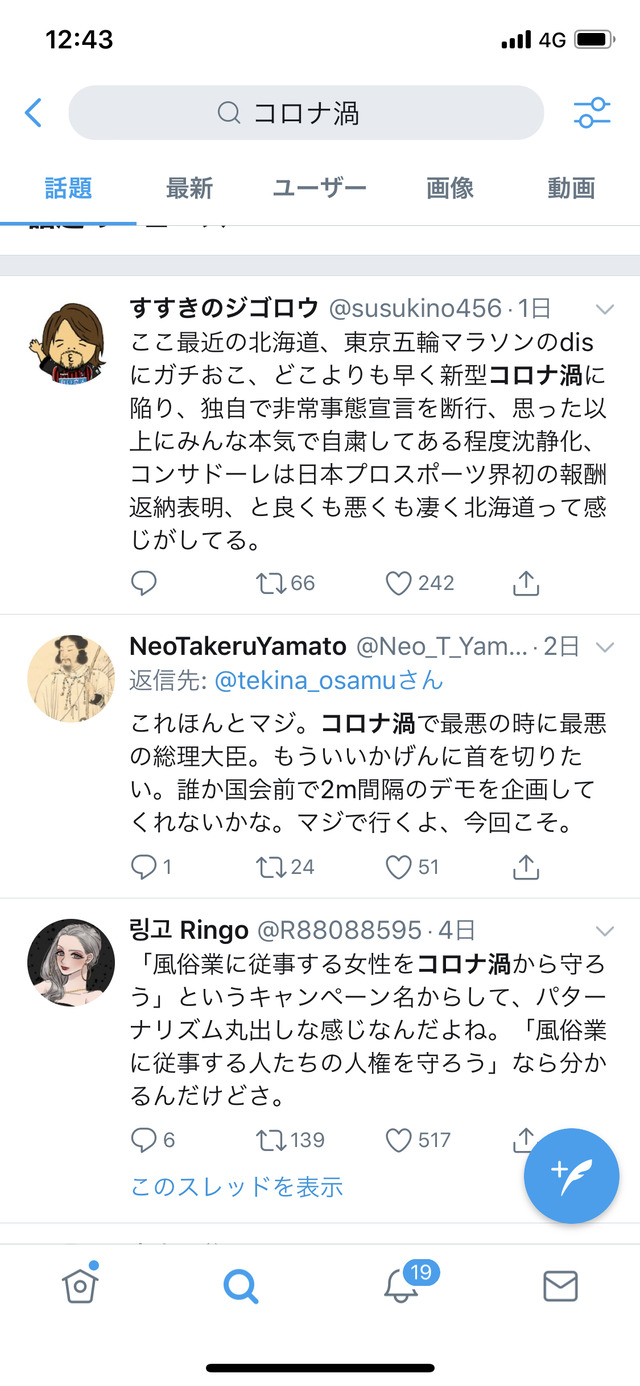This screenshot has height=1386, width=640.
Task: Expand the options chevron on すすきのジゴロウ's tweet
Action: click(604, 309)
